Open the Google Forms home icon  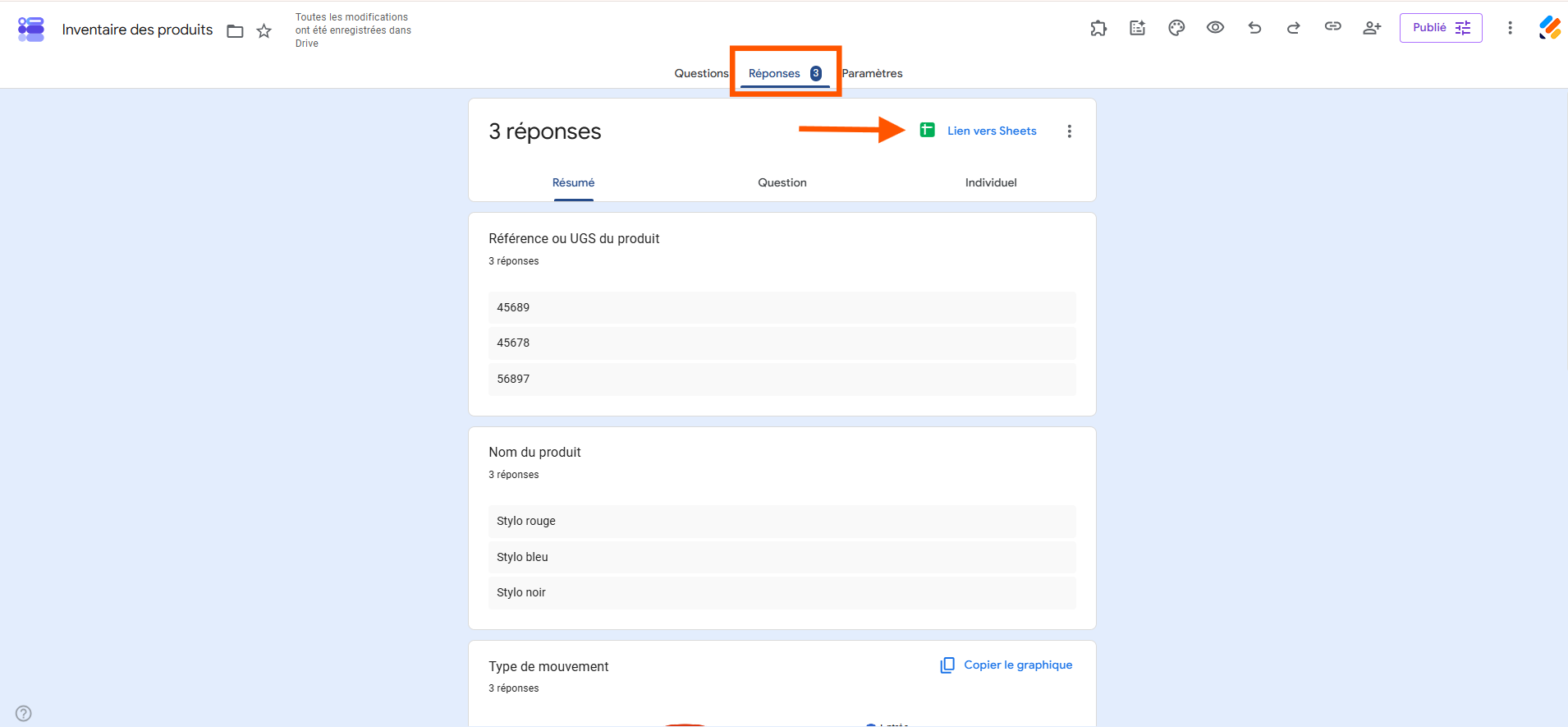pos(31,30)
